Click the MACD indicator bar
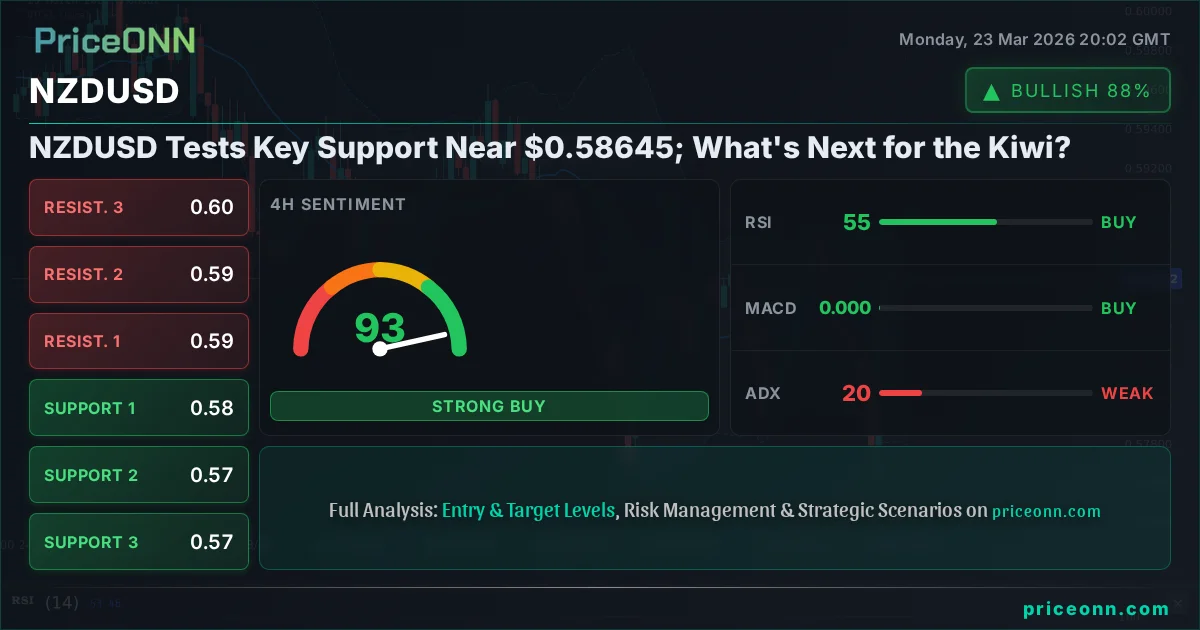1200x630 pixels. pos(985,308)
